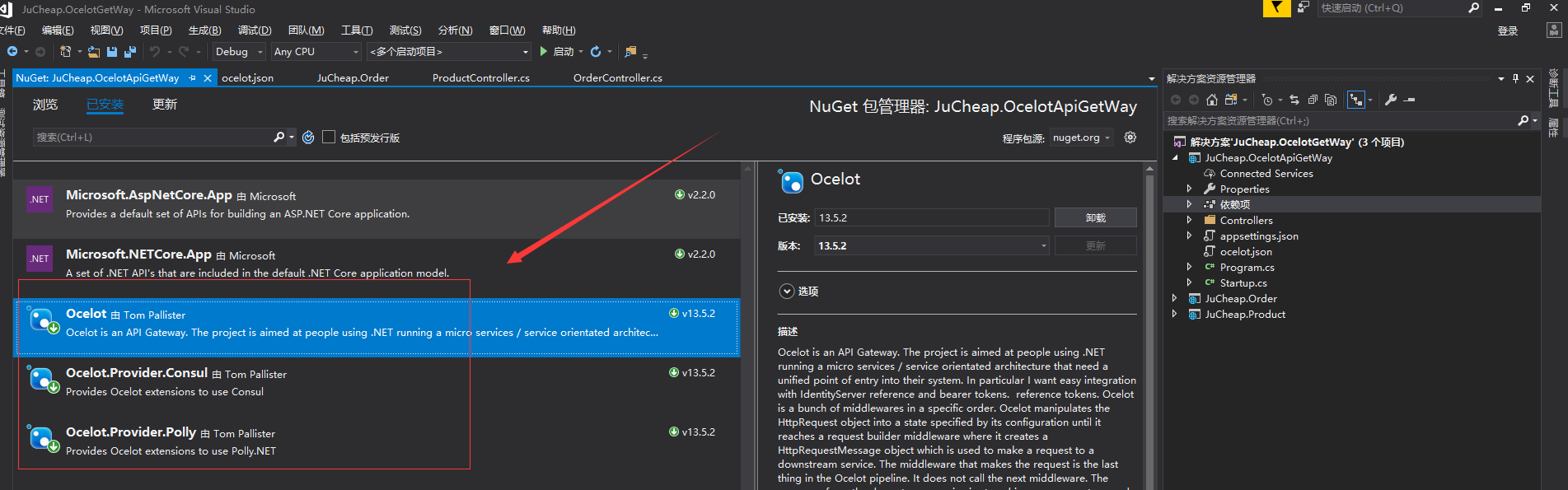Click the 卸载 uninstall button for Ocelot
1568x490 pixels.
click(x=1095, y=217)
